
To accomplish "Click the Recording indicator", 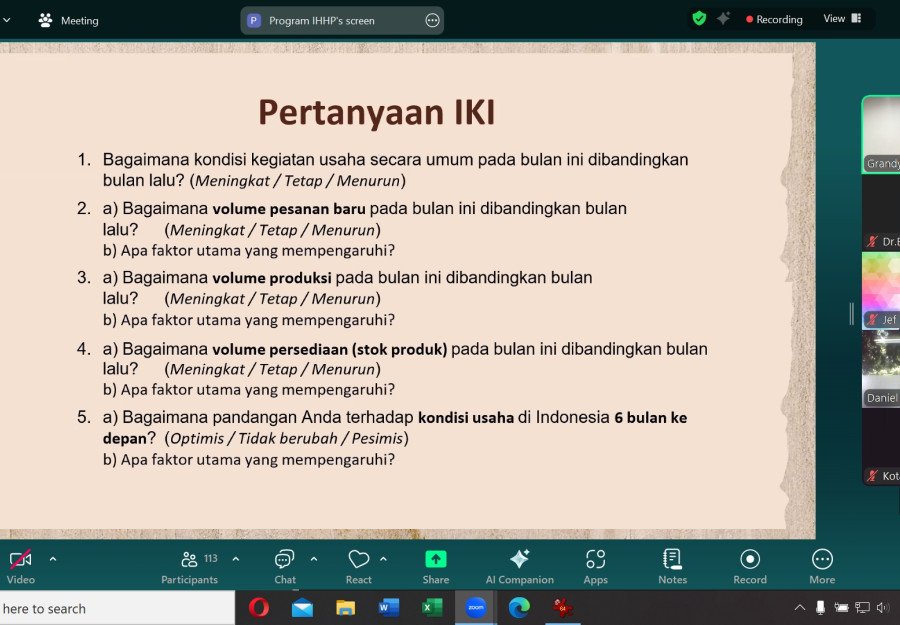I will [774, 19].
